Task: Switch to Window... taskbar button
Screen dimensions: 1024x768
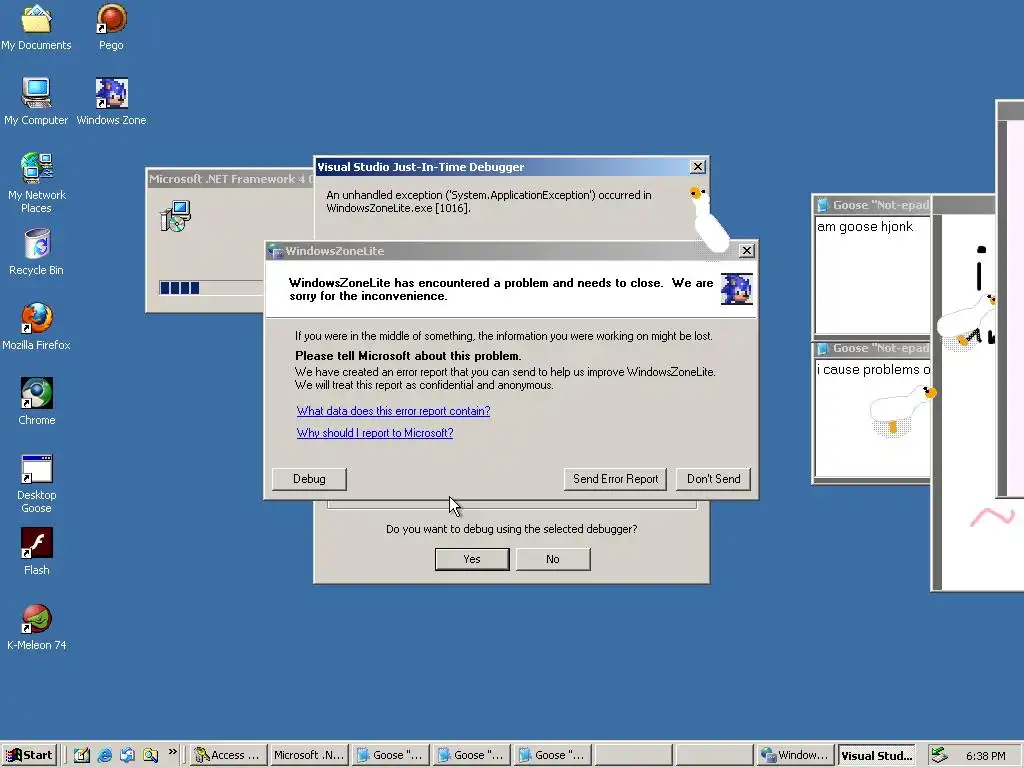Action: pyautogui.click(x=795, y=755)
